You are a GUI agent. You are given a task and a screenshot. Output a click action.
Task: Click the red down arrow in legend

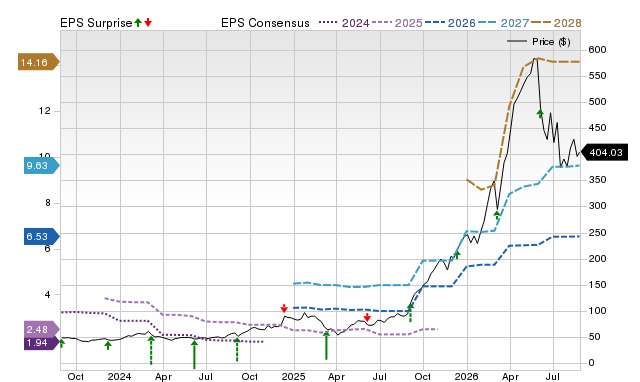point(148,22)
